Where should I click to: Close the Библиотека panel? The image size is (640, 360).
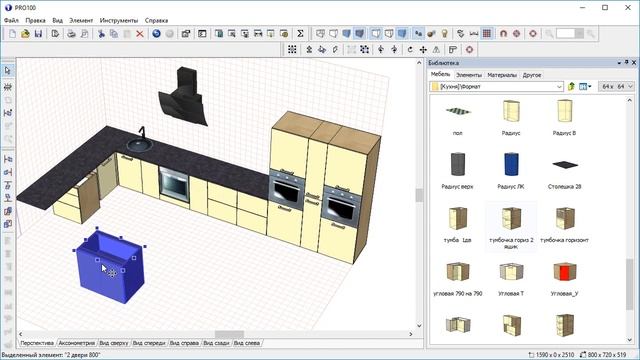634,62
